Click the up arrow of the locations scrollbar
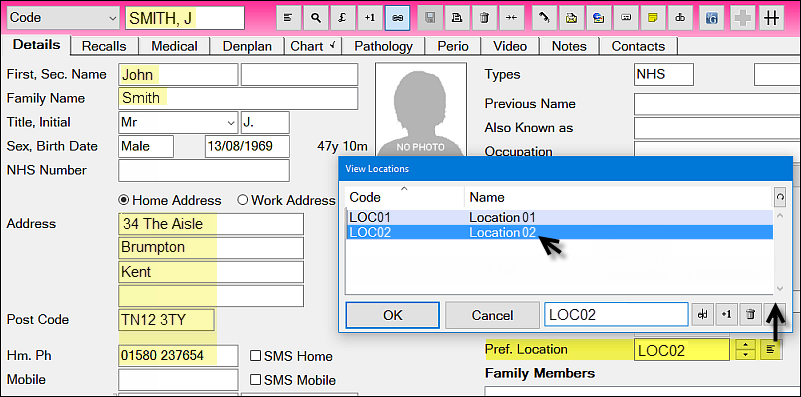The width and height of the screenshot is (801, 397). coord(780,216)
